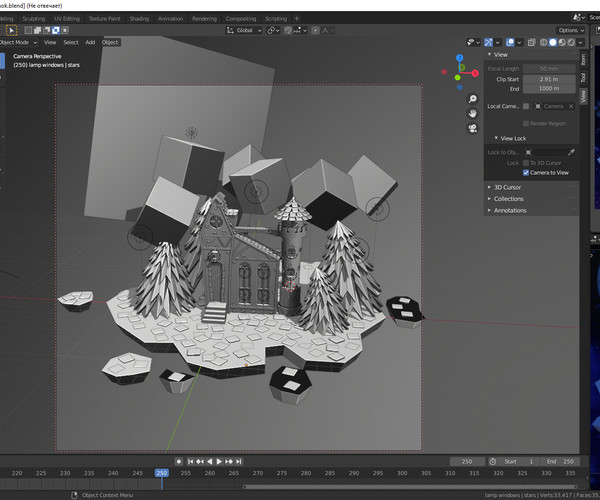The width and height of the screenshot is (600, 500).
Task: Expand the Collections panel
Action: coord(508,199)
